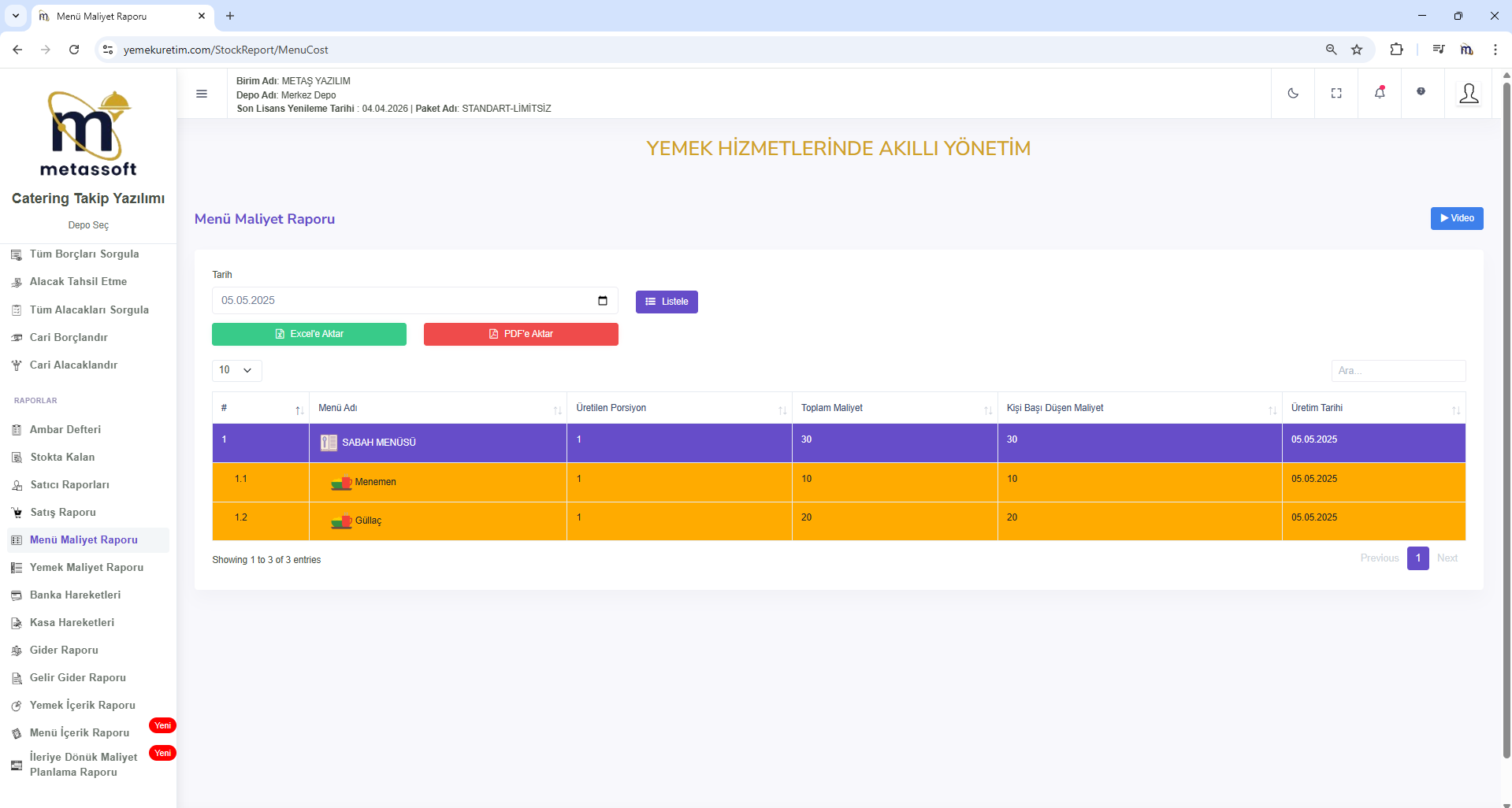Click the metassoft logo

(x=89, y=134)
